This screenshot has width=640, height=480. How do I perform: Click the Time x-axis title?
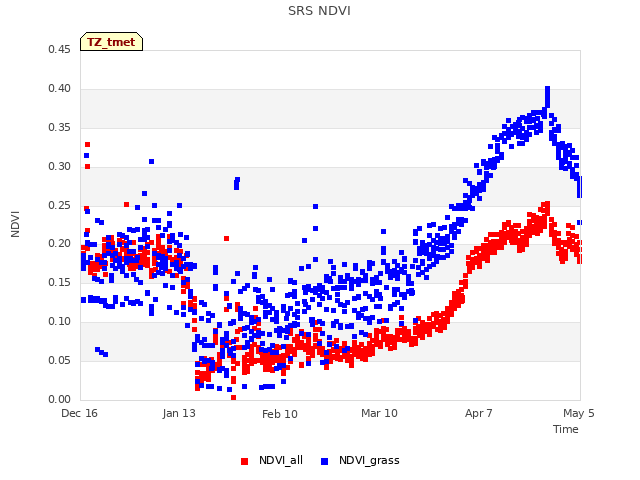[x=565, y=429]
